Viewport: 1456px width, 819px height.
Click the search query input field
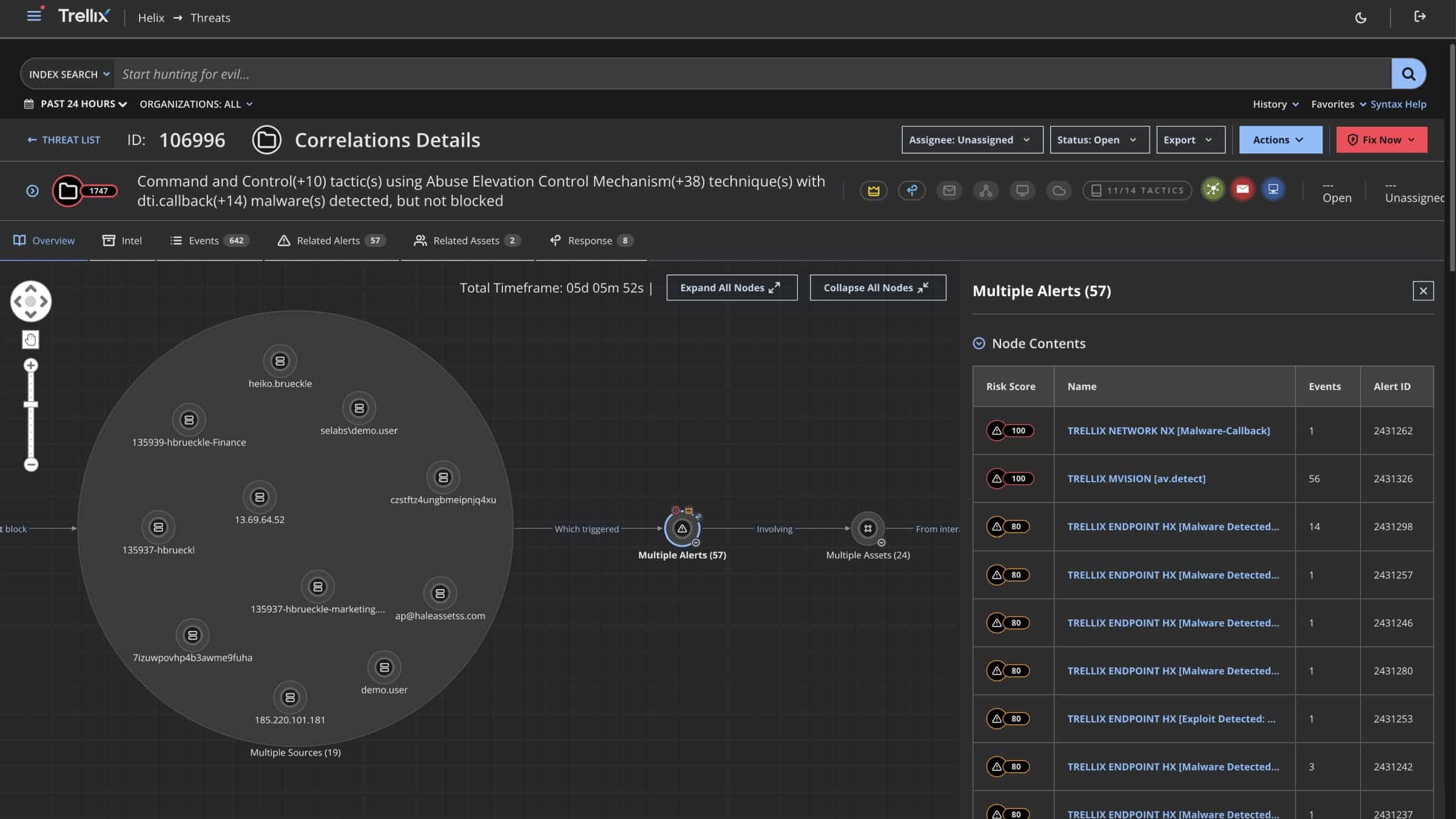[752, 74]
